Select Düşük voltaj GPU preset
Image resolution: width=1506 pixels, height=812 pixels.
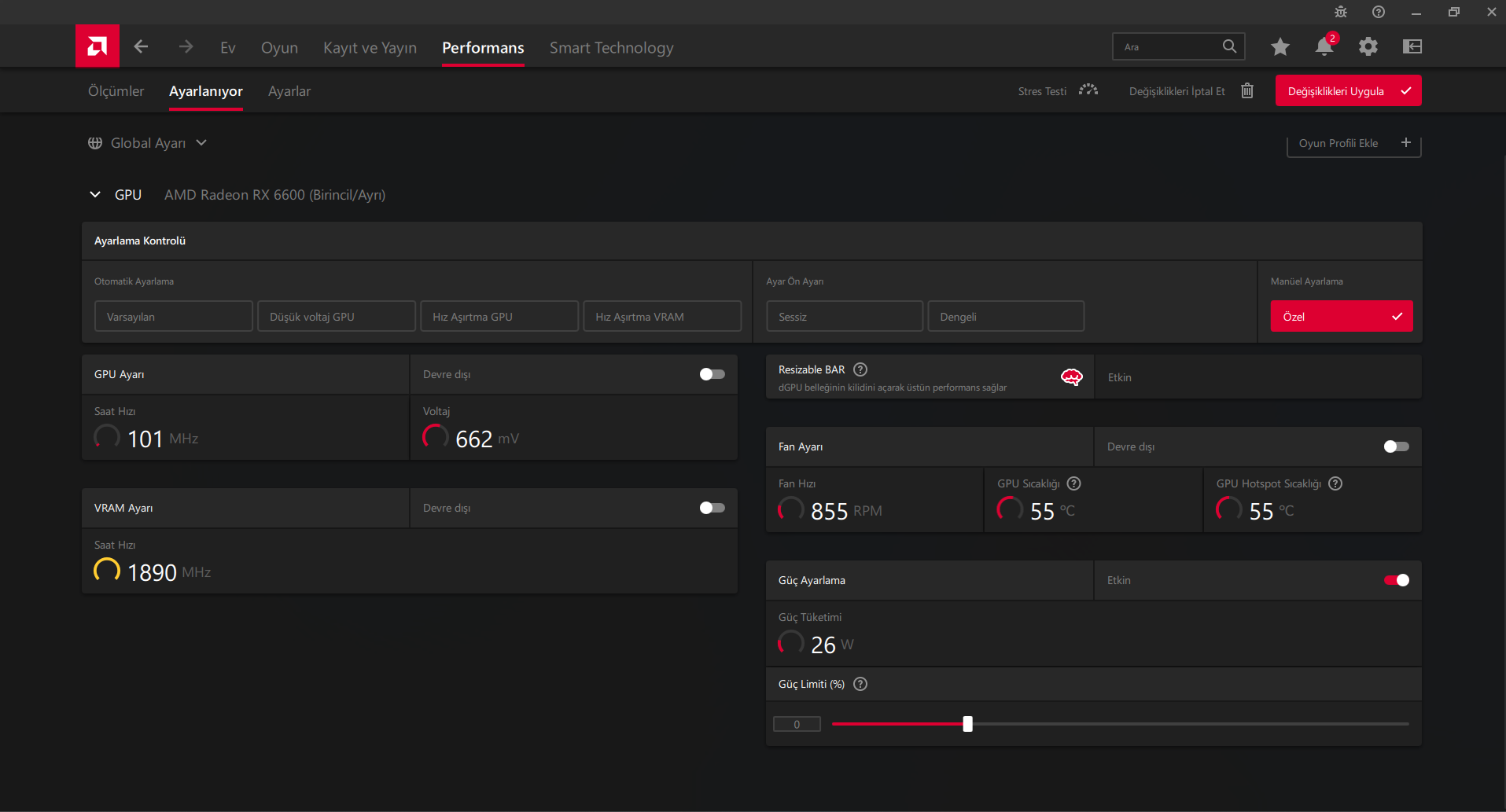tap(337, 316)
